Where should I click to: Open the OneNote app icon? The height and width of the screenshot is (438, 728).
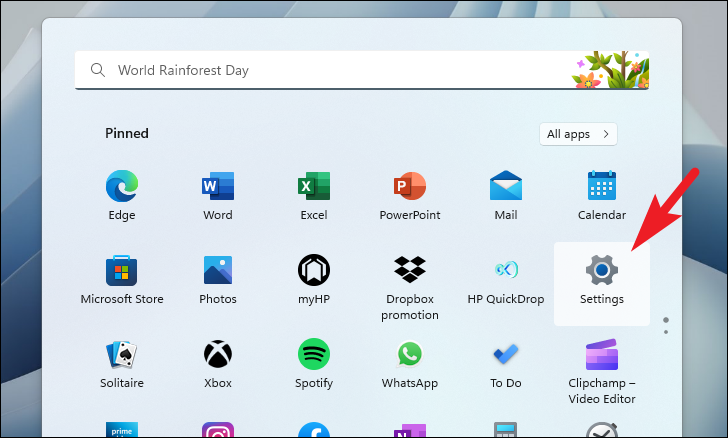coord(410,430)
